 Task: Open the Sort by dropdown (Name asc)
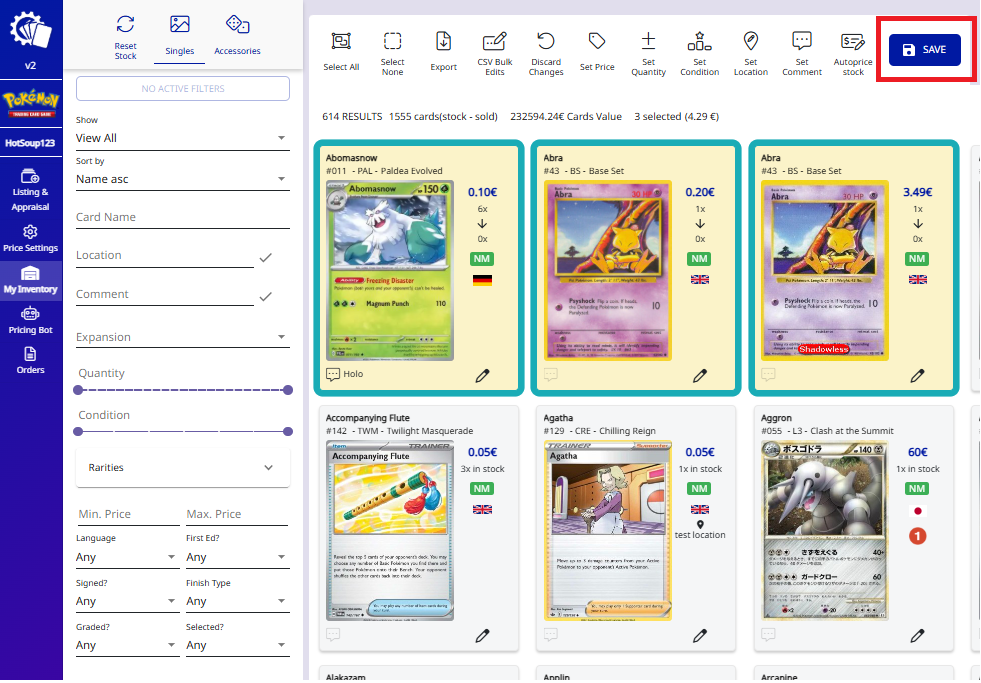pos(183,179)
